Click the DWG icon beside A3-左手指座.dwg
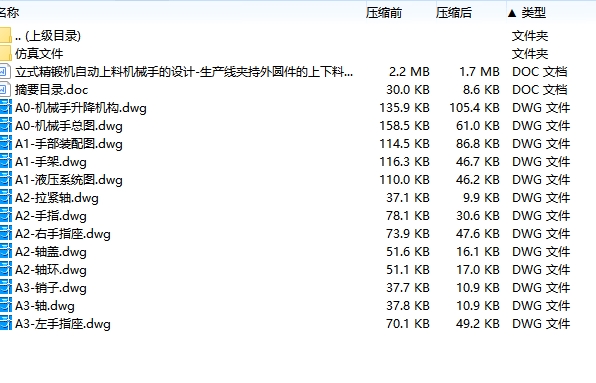Viewport: 596px width, 383px height. (6, 323)
